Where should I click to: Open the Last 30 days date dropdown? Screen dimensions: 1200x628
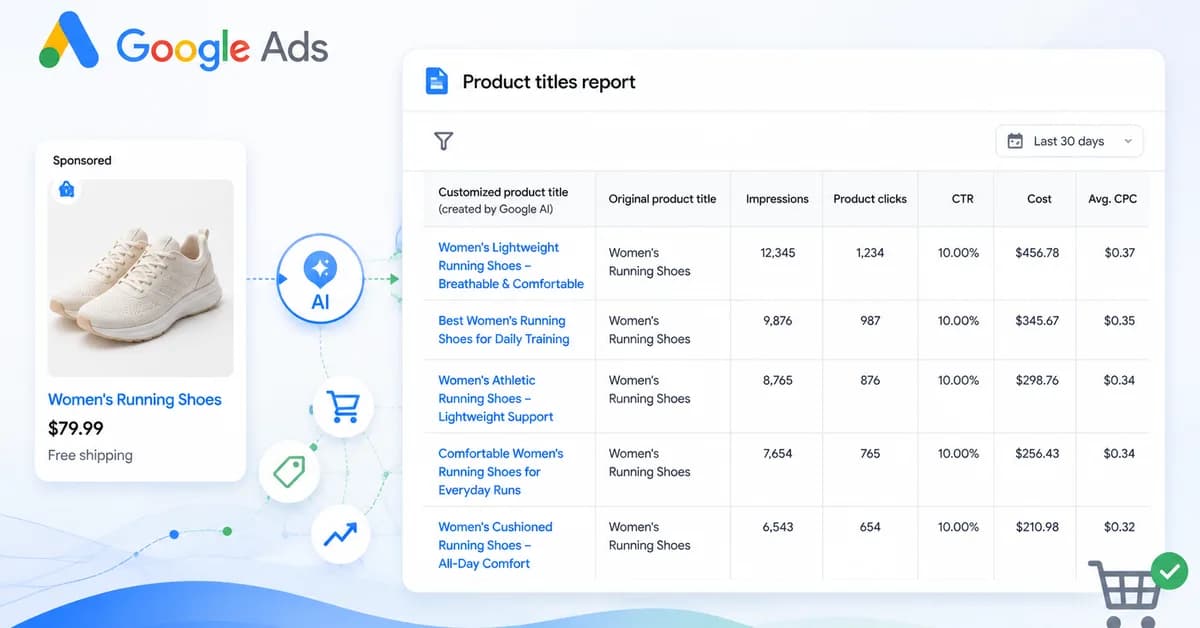point(1069,141)
